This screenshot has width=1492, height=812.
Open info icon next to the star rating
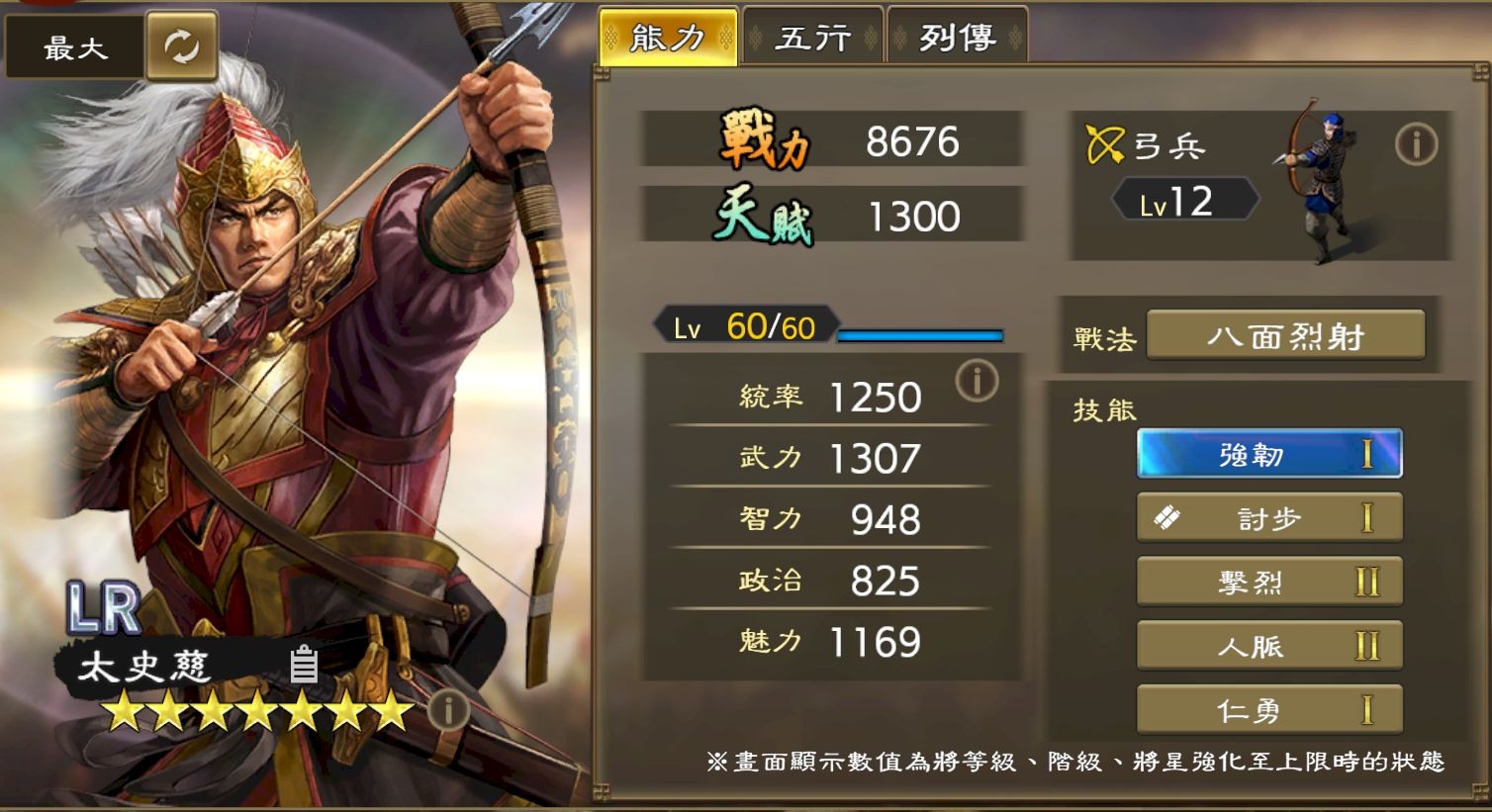(x=448, y=709)
